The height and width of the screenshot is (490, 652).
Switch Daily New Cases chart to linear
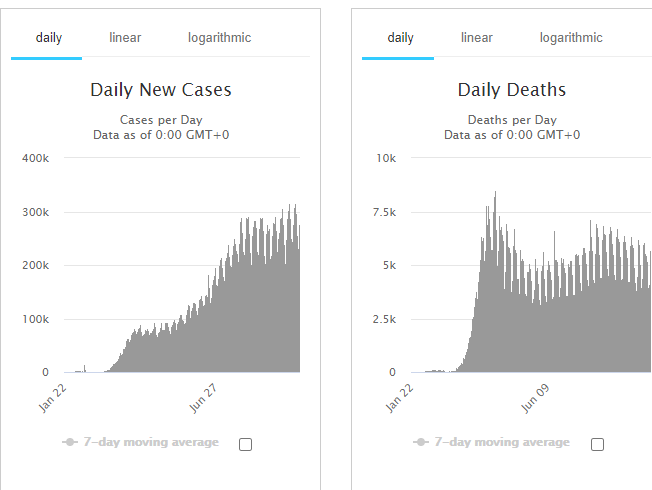(x=125, y=38)
